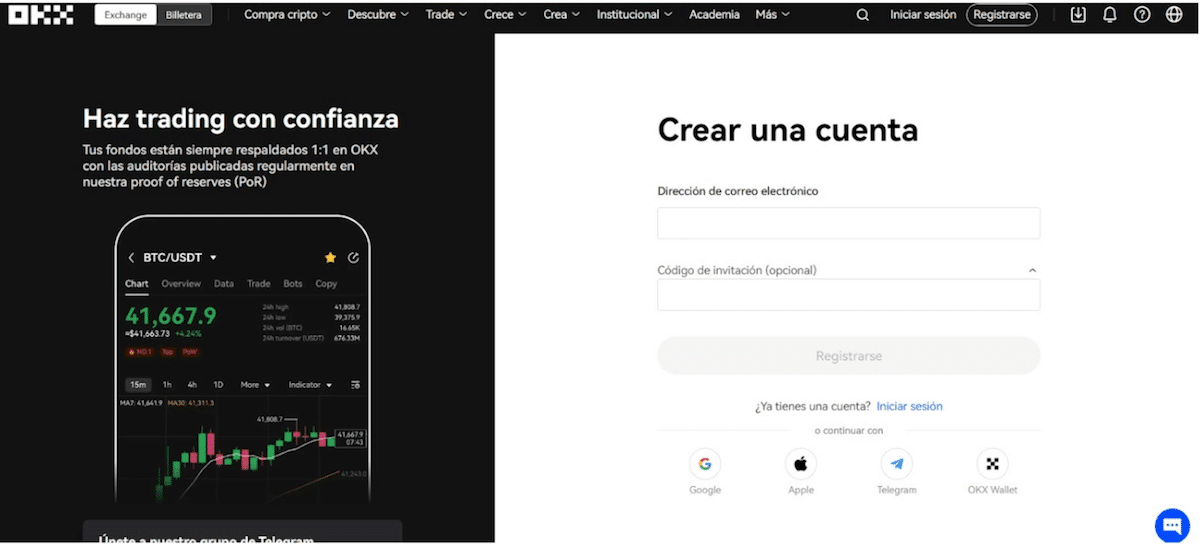
Task: Click the Haz trading con confianza heading
Action: pos(241,119)
